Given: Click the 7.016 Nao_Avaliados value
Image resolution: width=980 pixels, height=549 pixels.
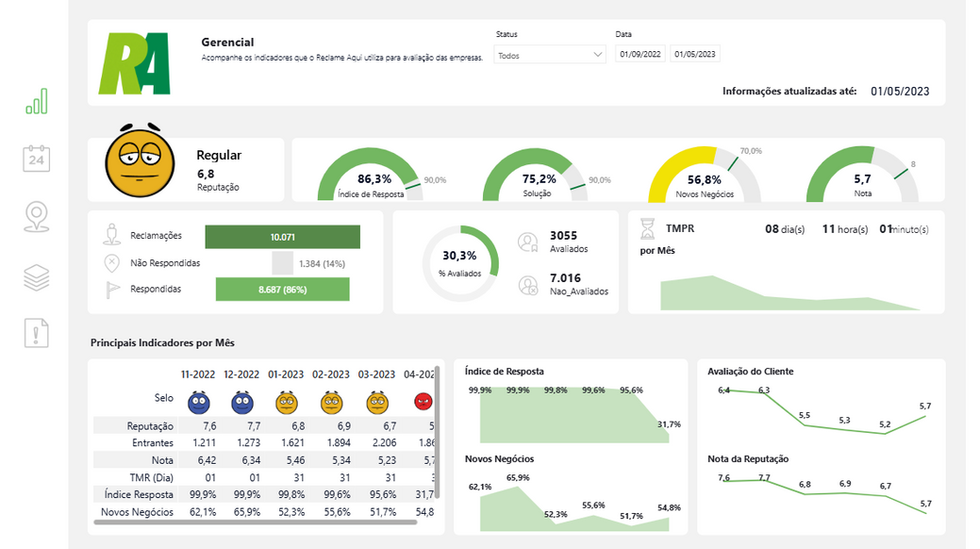Looking at the screenshot, I should pyautogui.click(x=565, y=278).
